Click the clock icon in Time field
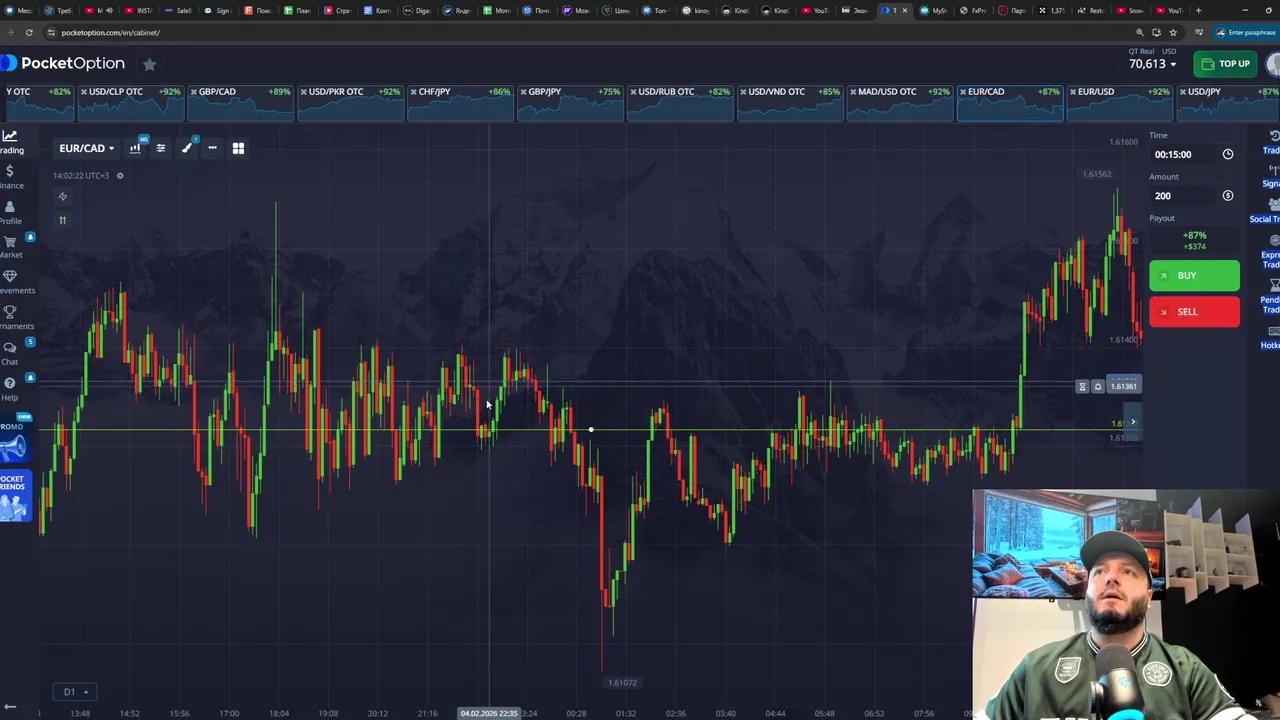This screenshot has height=720, width=1280. point(1227,154)
